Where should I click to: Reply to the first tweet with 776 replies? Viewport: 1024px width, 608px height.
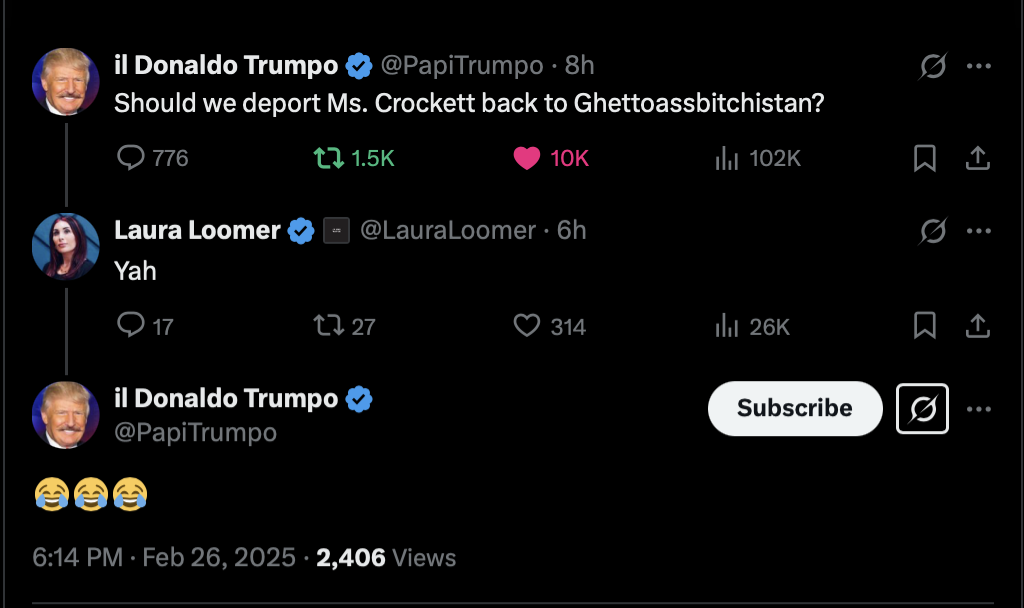tap(132, 158)
